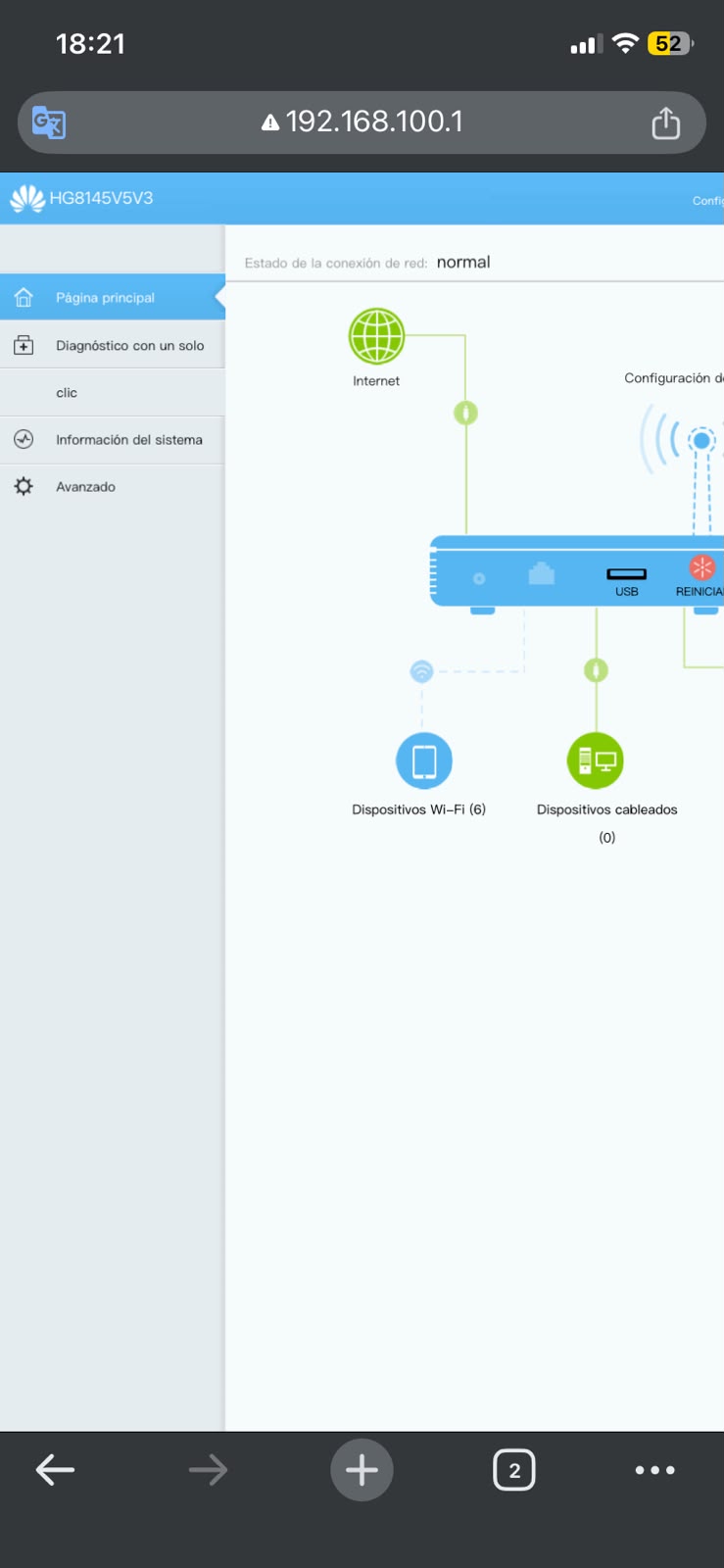Open a new tab with plus button
Screen dimensions: 724x1568
coord(362,1470)
